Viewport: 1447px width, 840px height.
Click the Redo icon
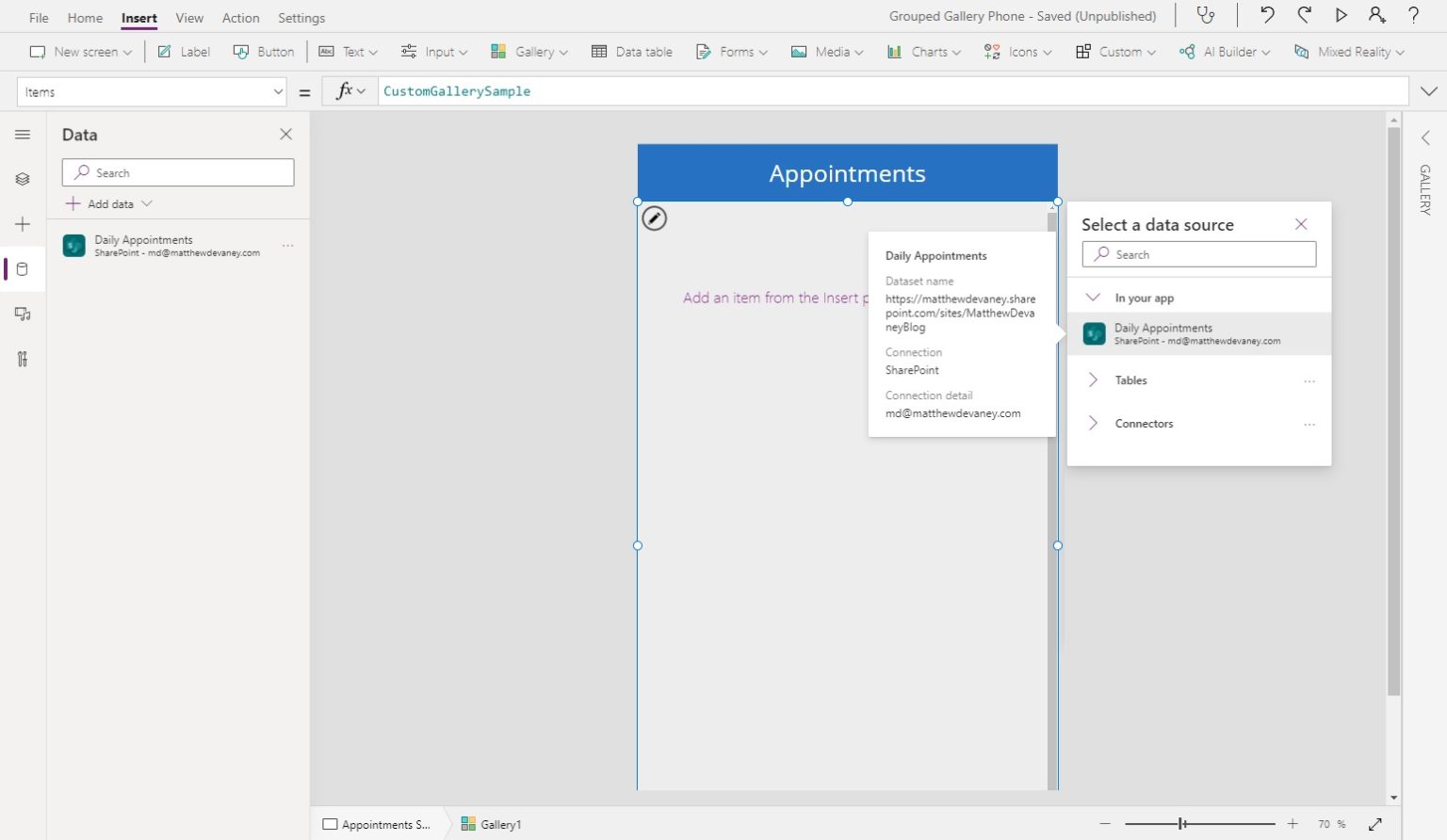[1304, 15]
